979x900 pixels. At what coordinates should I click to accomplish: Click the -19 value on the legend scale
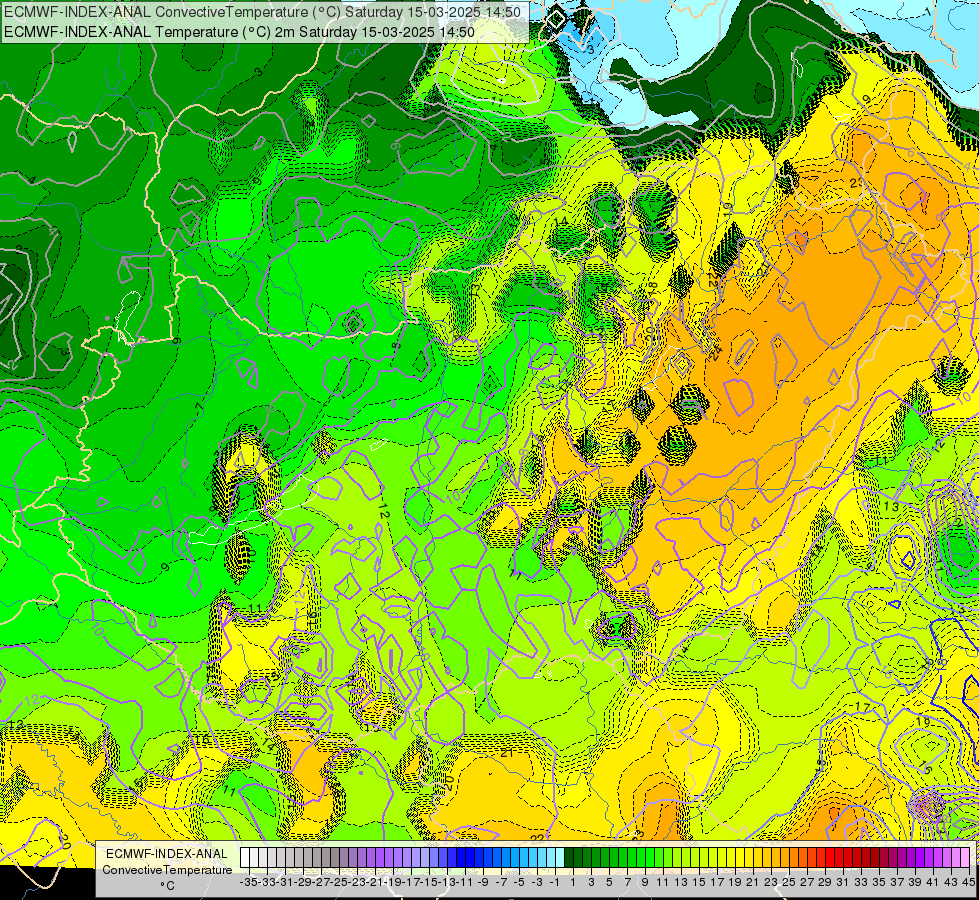click(x=393, y=882)
